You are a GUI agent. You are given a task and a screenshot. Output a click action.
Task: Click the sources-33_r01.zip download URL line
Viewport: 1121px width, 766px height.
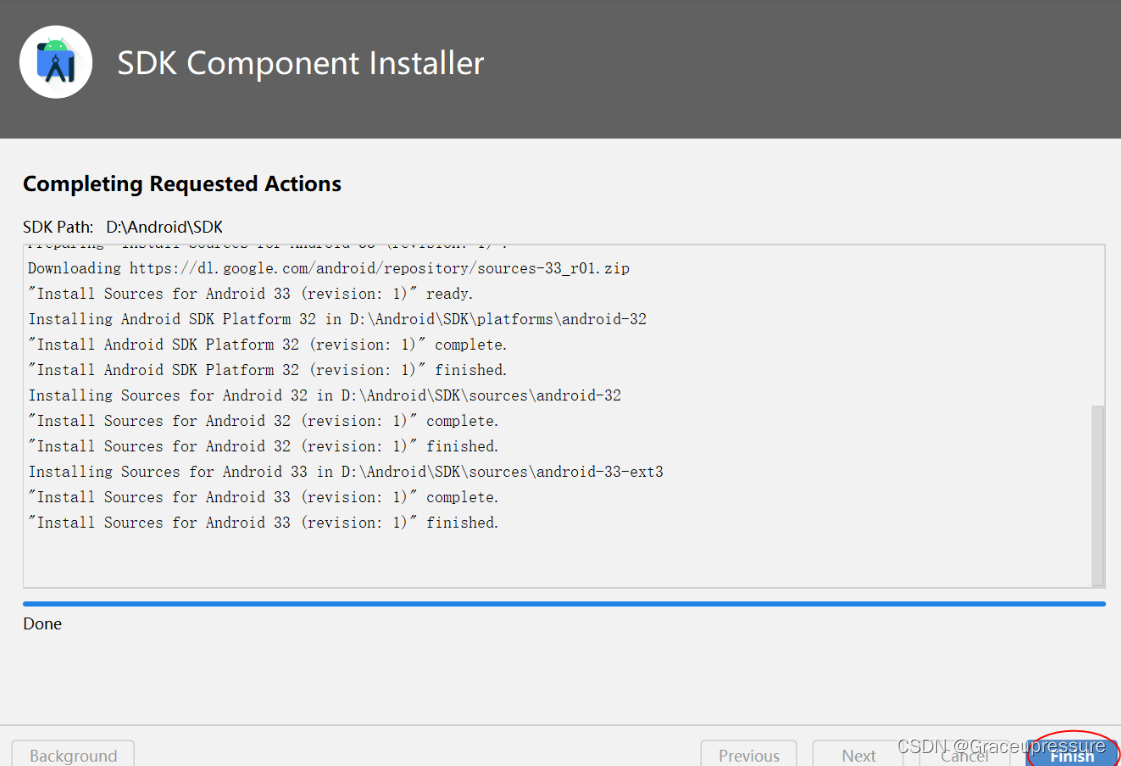(329, 268)
